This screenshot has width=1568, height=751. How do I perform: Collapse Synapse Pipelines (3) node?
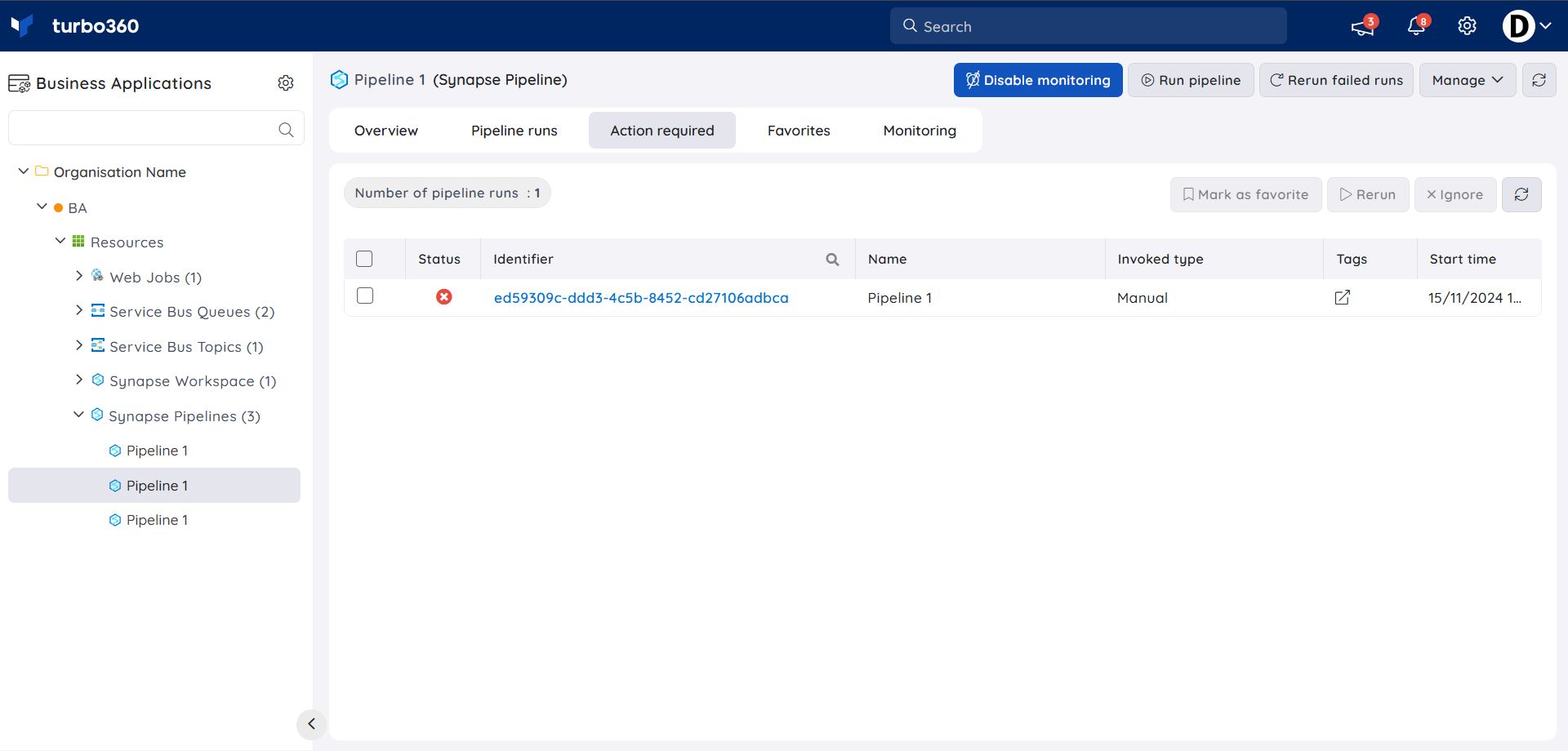[78, 415]
